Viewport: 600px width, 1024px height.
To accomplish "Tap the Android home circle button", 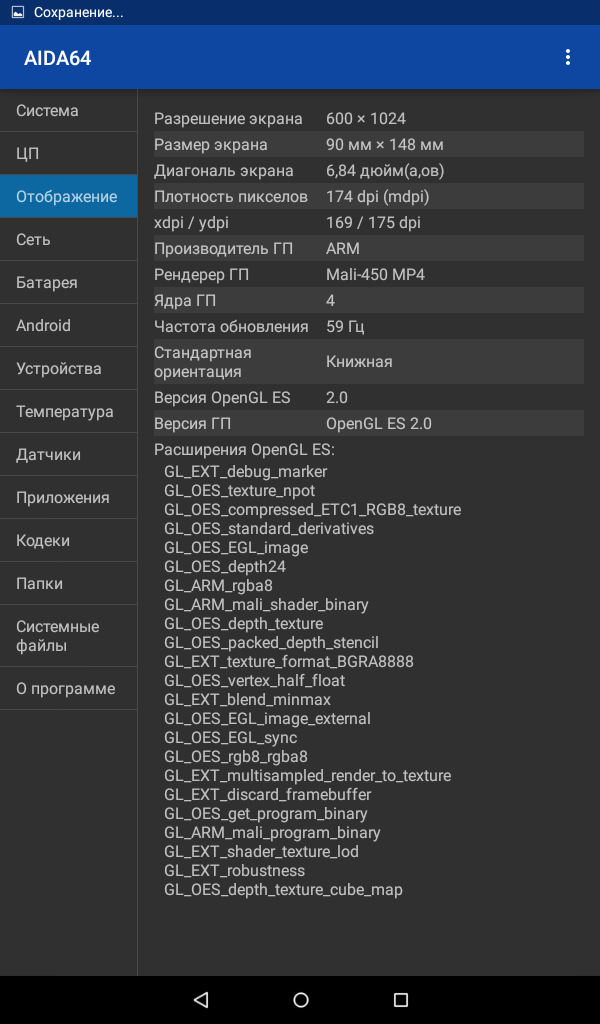I will click(x=300, y=999).
